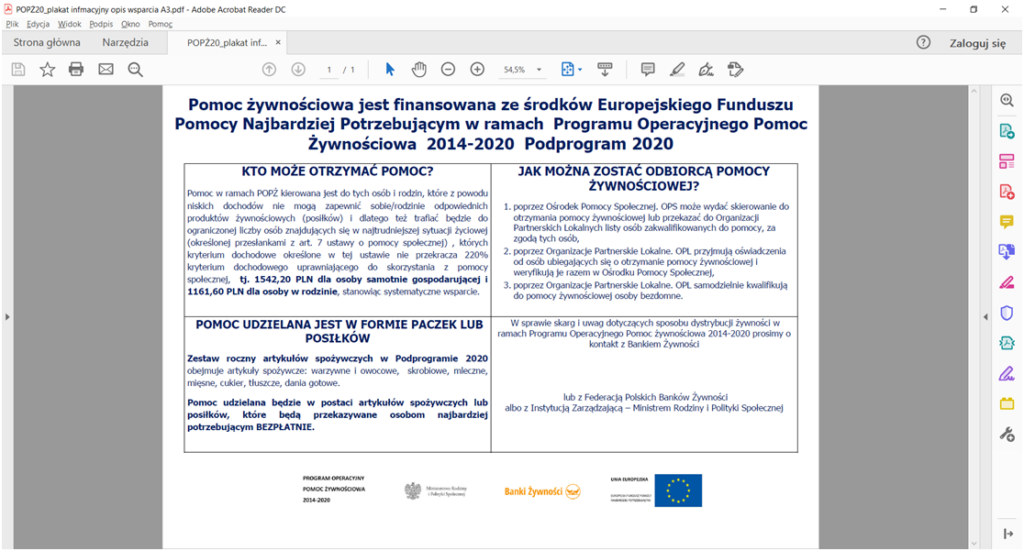1024x551 pixels.
Task: Click the Zaloguj się button
Action: (976, 43)
